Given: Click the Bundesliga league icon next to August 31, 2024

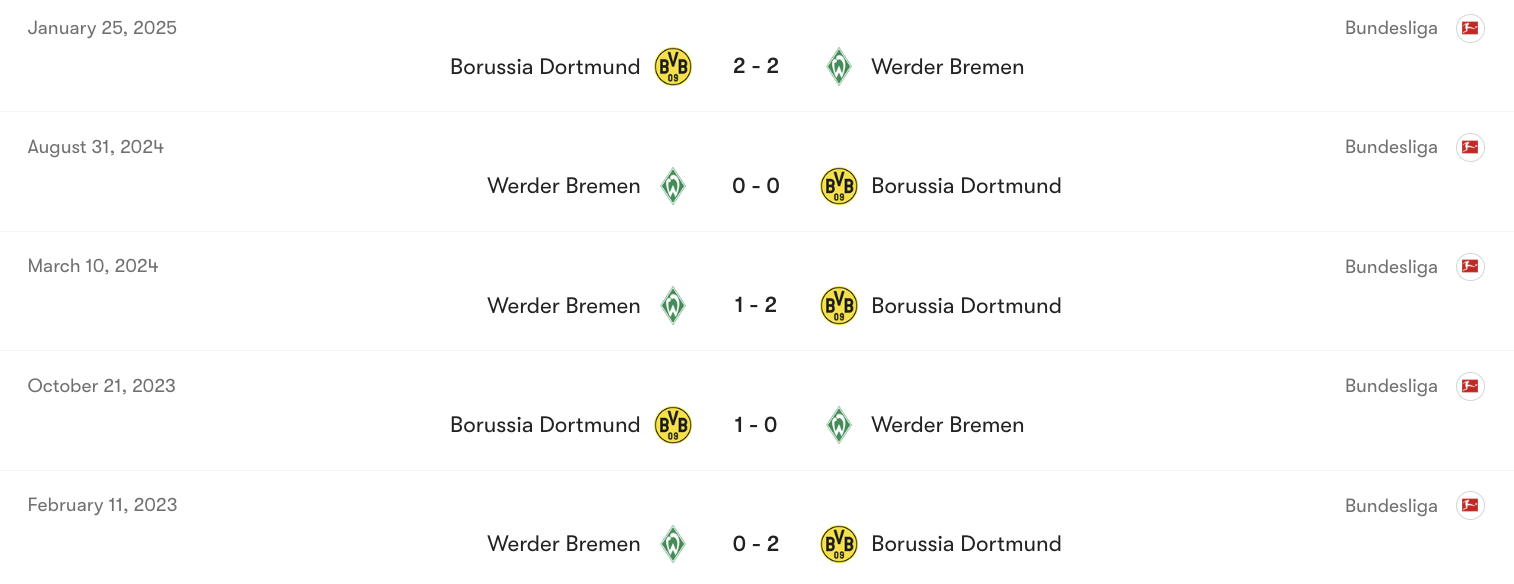Looking at the screenshot, I should point(1470,147).
